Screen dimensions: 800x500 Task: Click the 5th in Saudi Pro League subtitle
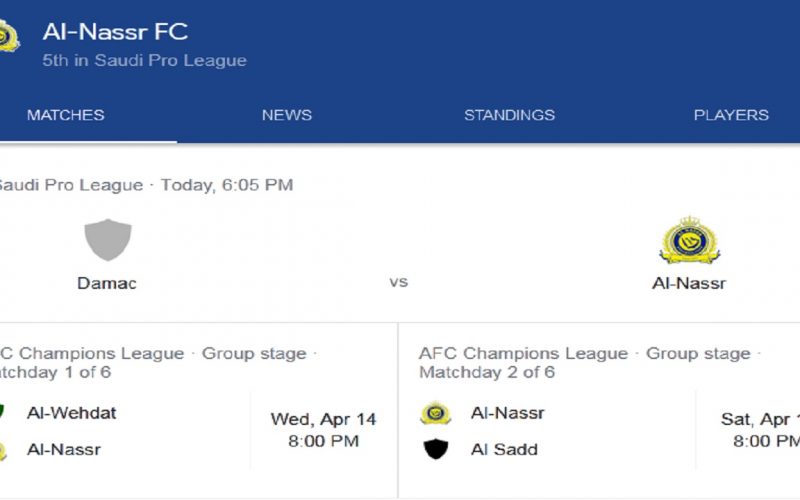pos(144,60)
